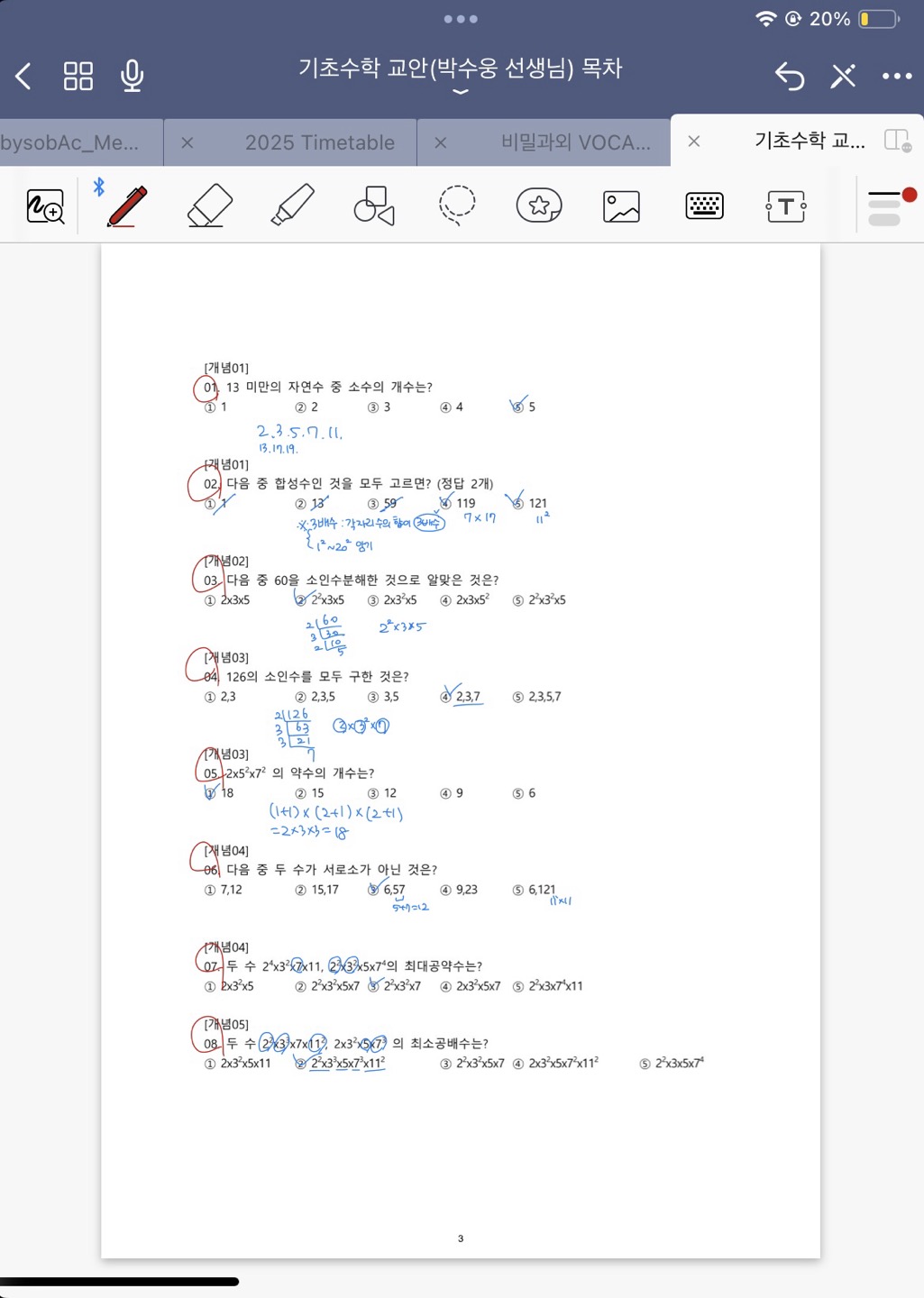
Task: Open the Keyboard typing tool
Action: pos(704,206)
